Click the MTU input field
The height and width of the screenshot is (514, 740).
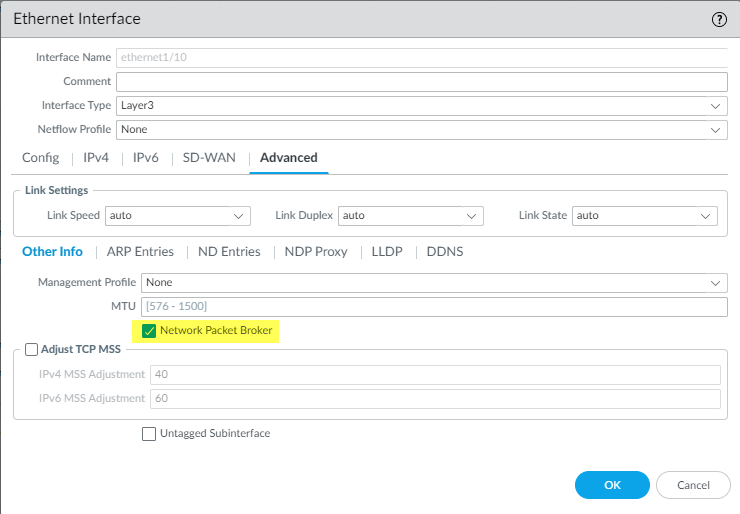point(434,306)
